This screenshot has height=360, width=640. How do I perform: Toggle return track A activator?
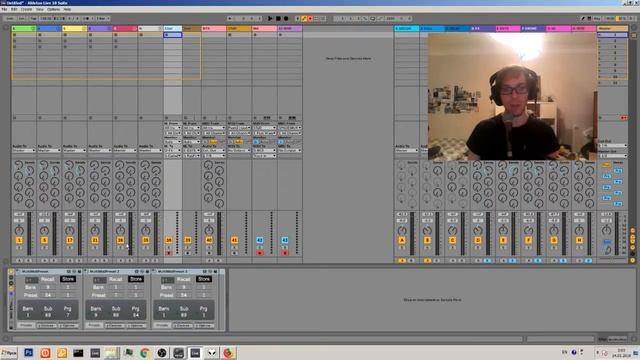point(402,240)
